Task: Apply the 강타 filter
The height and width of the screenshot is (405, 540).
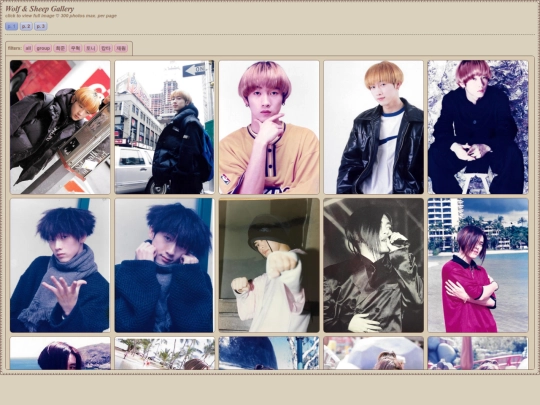Action: 106,49
